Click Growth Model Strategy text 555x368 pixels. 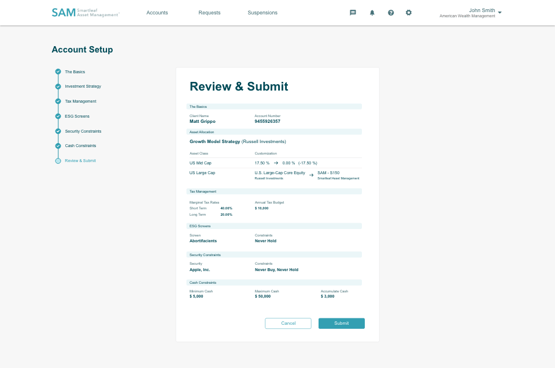pos(215,142)
